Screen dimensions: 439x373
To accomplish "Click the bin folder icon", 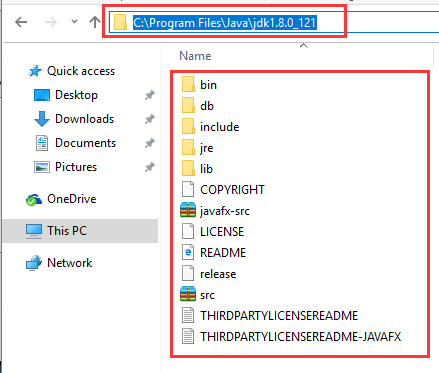I will click(188, 84).
